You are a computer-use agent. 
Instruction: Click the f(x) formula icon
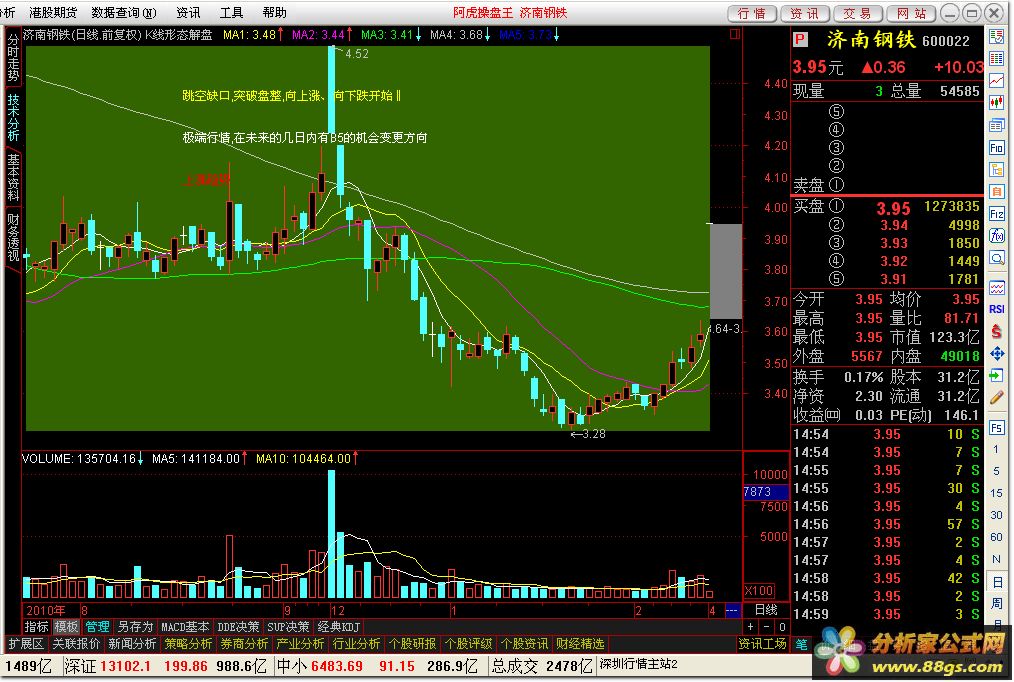[997, 236]
